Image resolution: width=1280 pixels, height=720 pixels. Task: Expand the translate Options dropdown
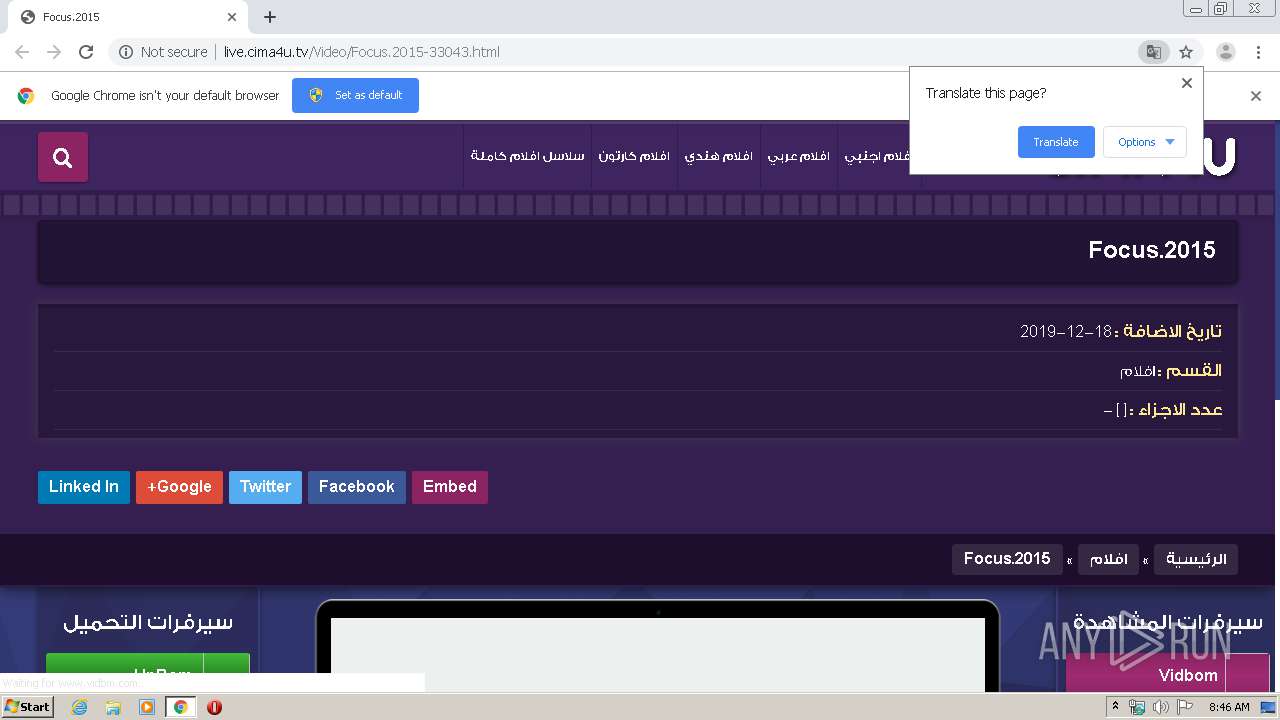(1145, 142)
